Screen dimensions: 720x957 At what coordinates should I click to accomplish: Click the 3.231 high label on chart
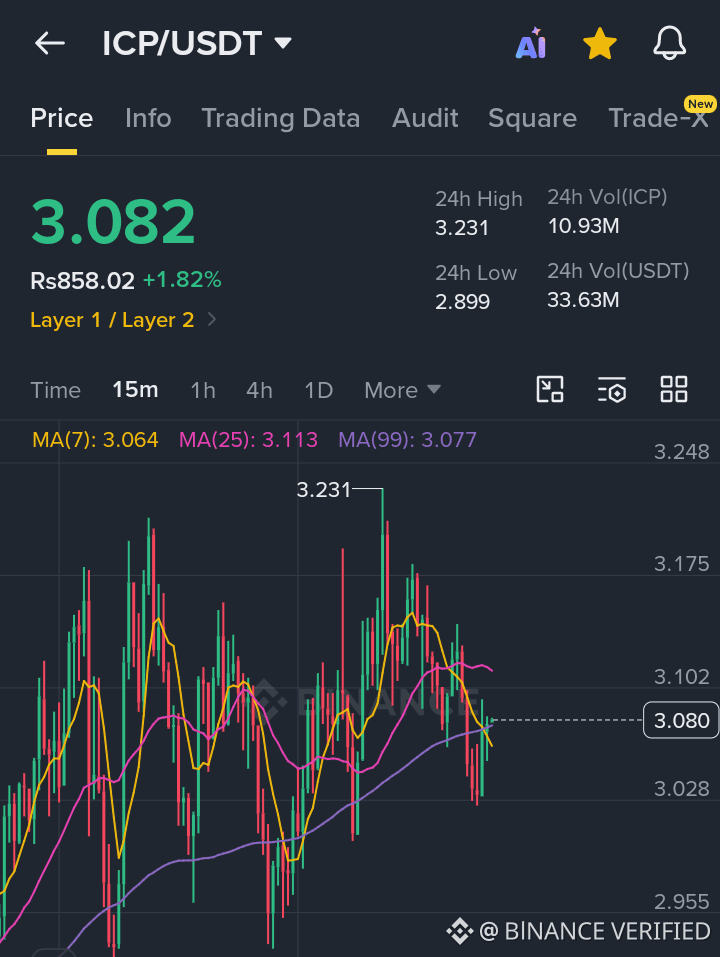click(324, 489)
